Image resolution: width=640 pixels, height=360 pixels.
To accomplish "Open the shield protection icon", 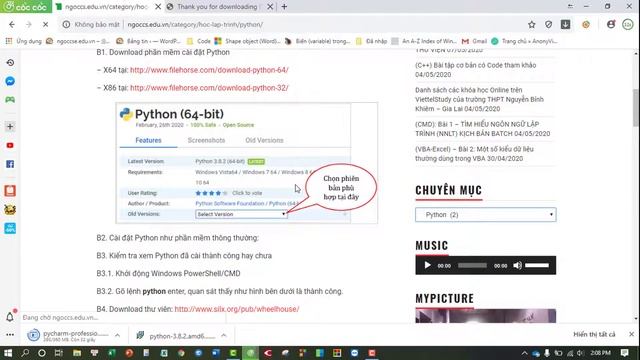I will pos(549,24).
